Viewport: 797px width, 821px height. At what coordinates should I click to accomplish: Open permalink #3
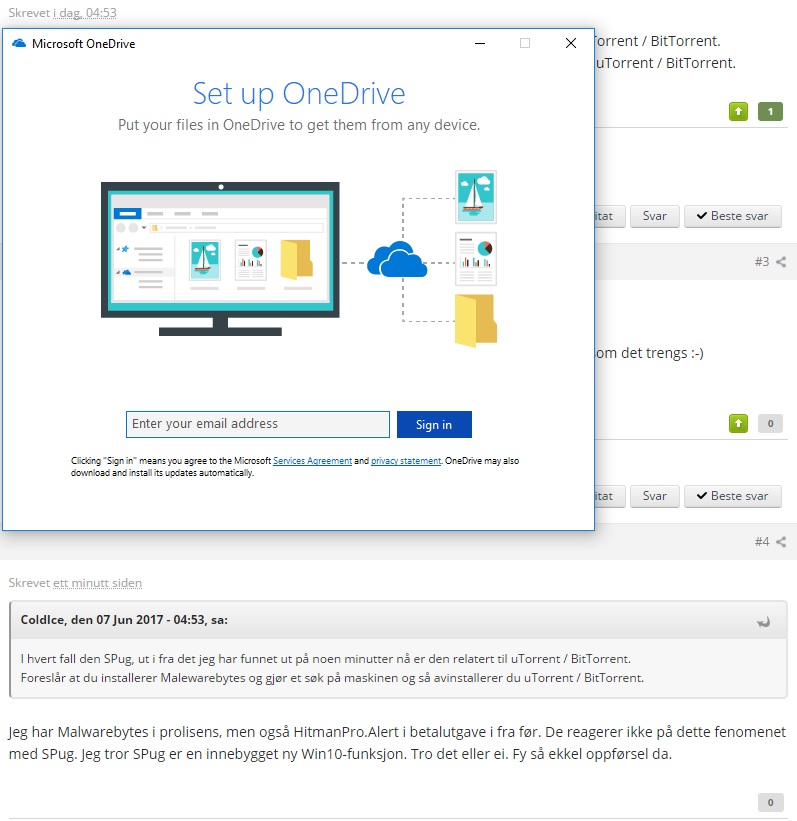click(x=762, y=262)
